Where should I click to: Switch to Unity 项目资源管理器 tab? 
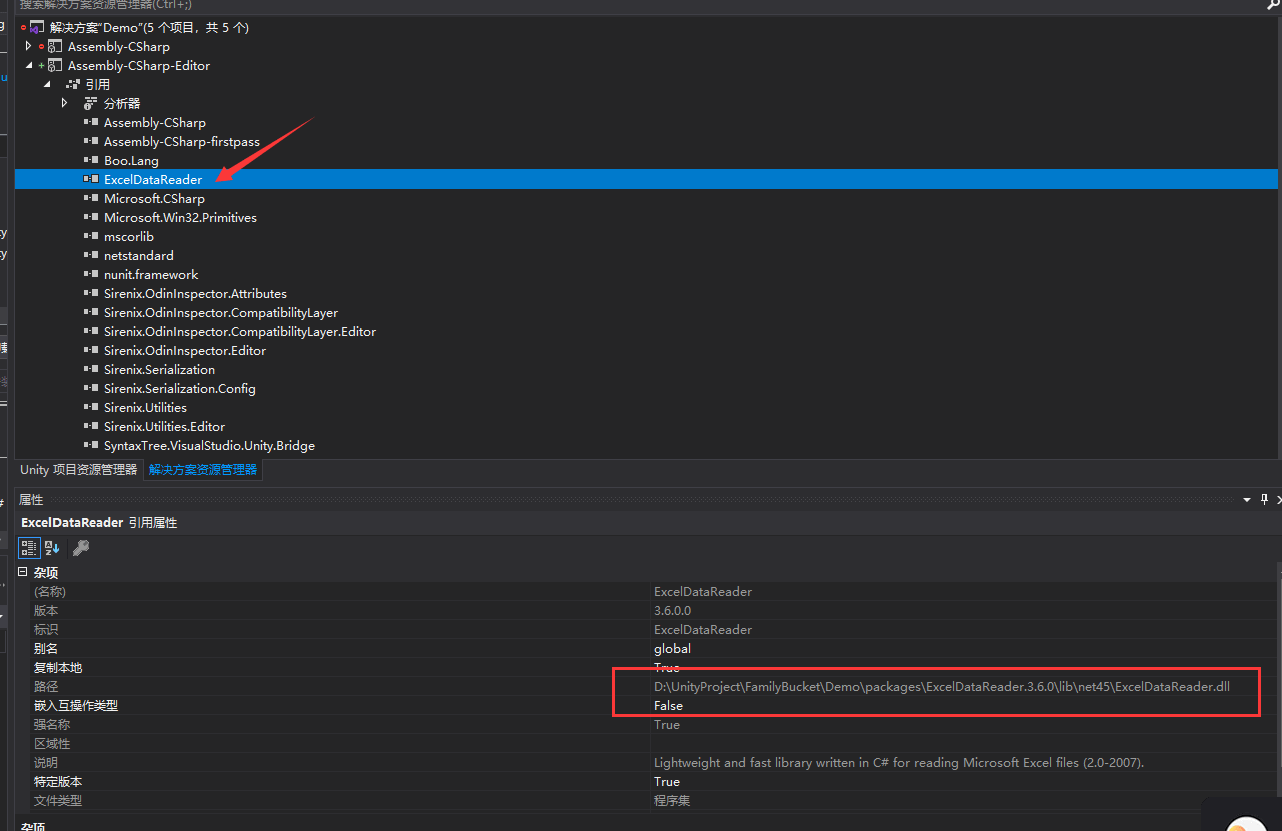(78, 469)
